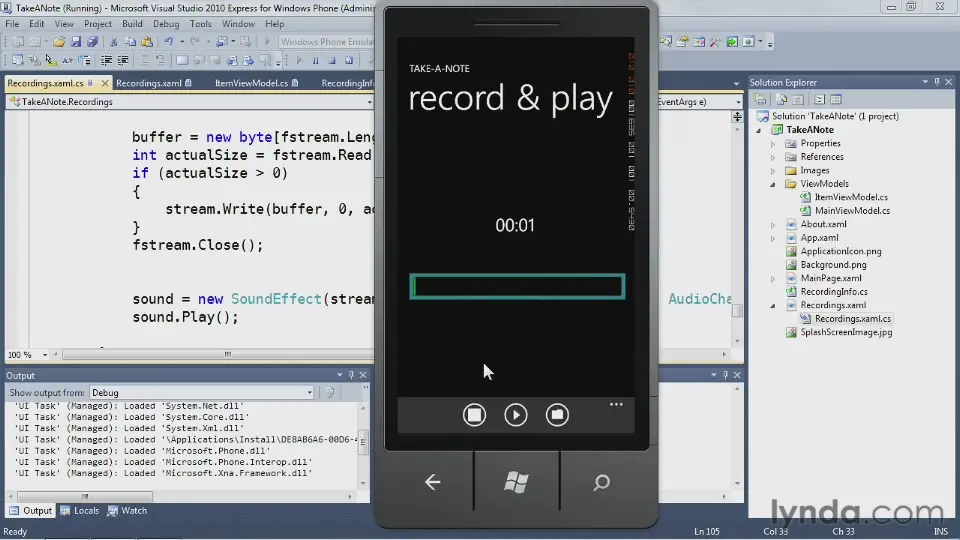The image size is (960, 540).
Task: Open the 100 % zoom level dropdown
Action: click(x=45, y=354)
